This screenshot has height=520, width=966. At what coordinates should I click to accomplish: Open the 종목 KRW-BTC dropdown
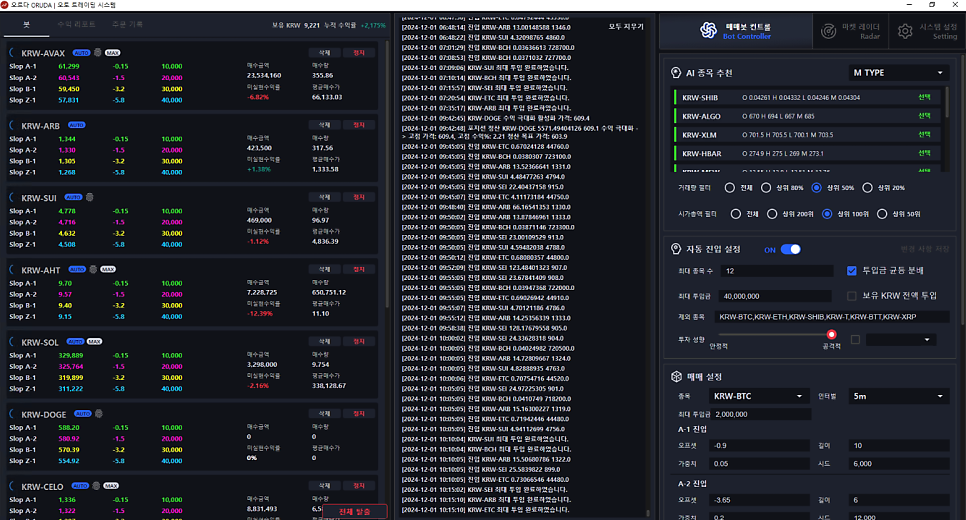[758, 396]
